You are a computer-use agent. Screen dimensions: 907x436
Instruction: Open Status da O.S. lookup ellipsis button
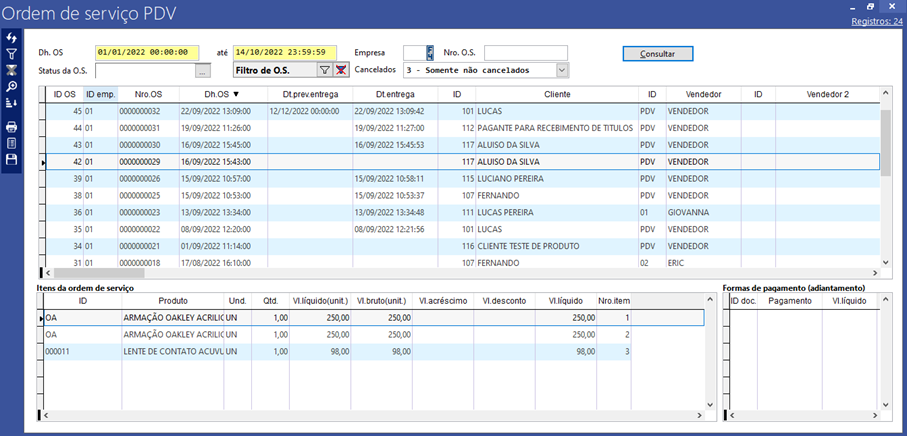point(203,71)
